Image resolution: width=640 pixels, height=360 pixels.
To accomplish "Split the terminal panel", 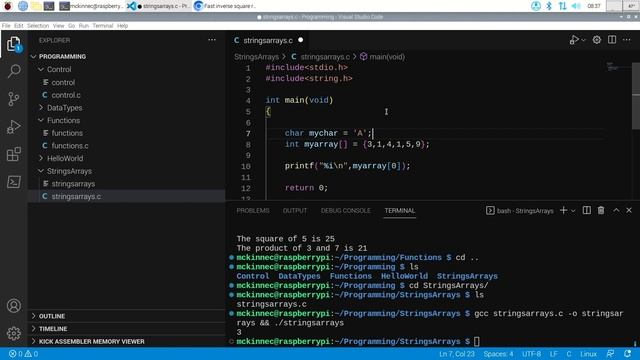I will click(x=587, y=210).
